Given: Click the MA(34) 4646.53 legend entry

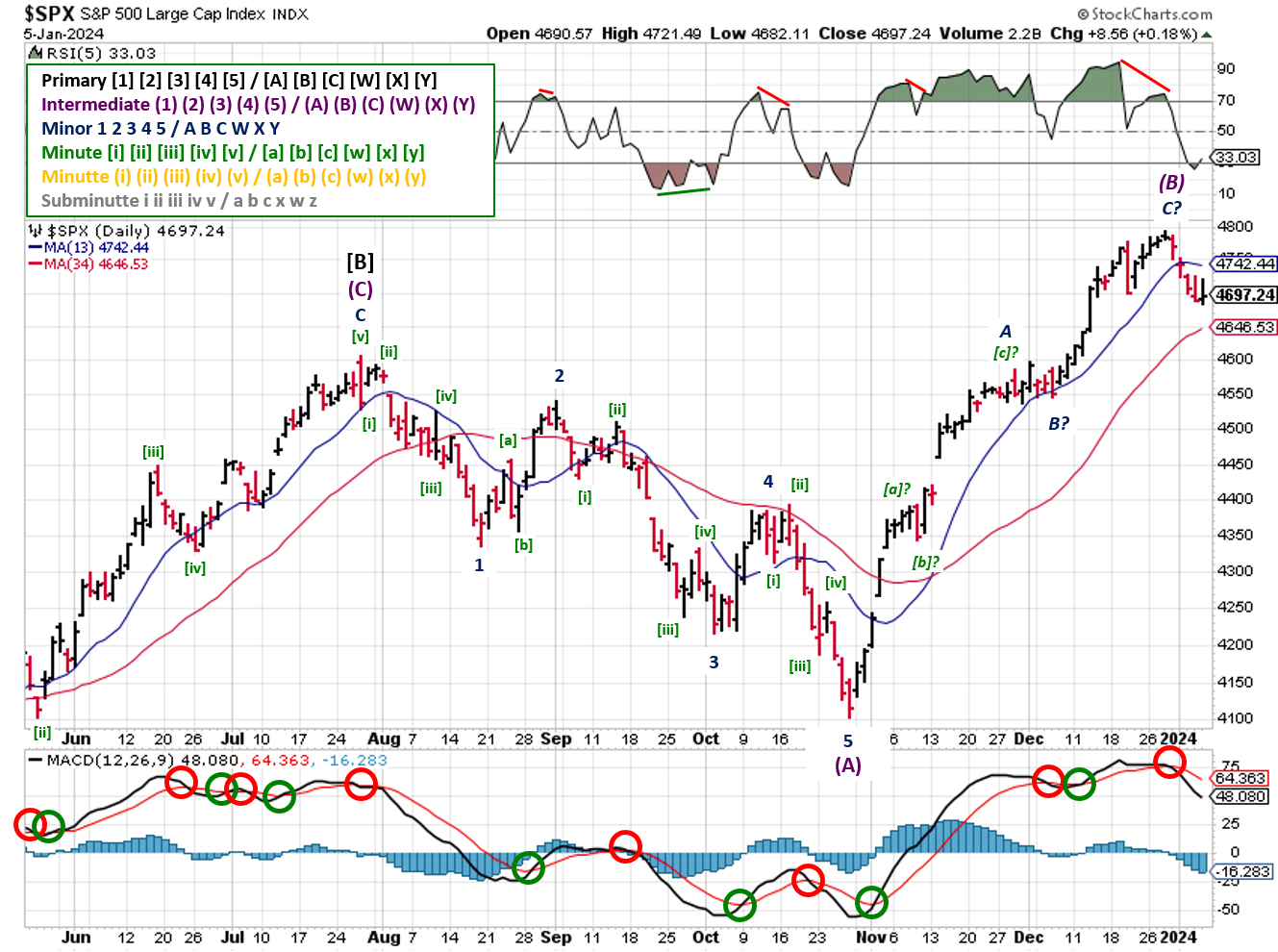Looking at the screenshot, I should pos(96,264).
